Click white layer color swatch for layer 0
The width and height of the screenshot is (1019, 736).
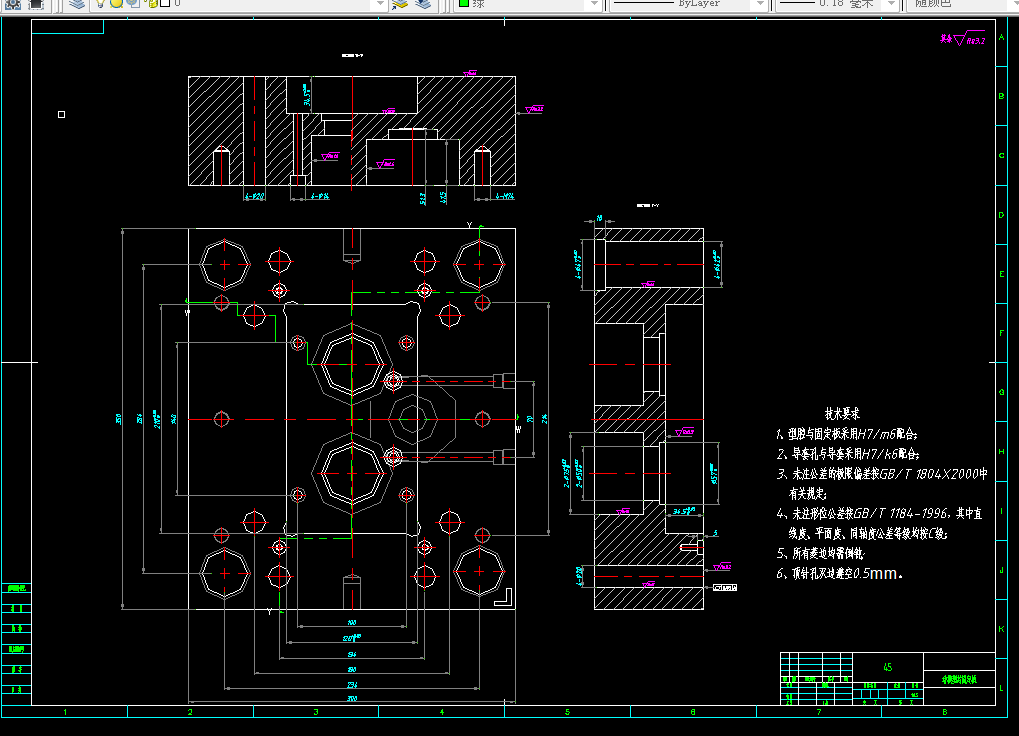(x=165, y=3)
